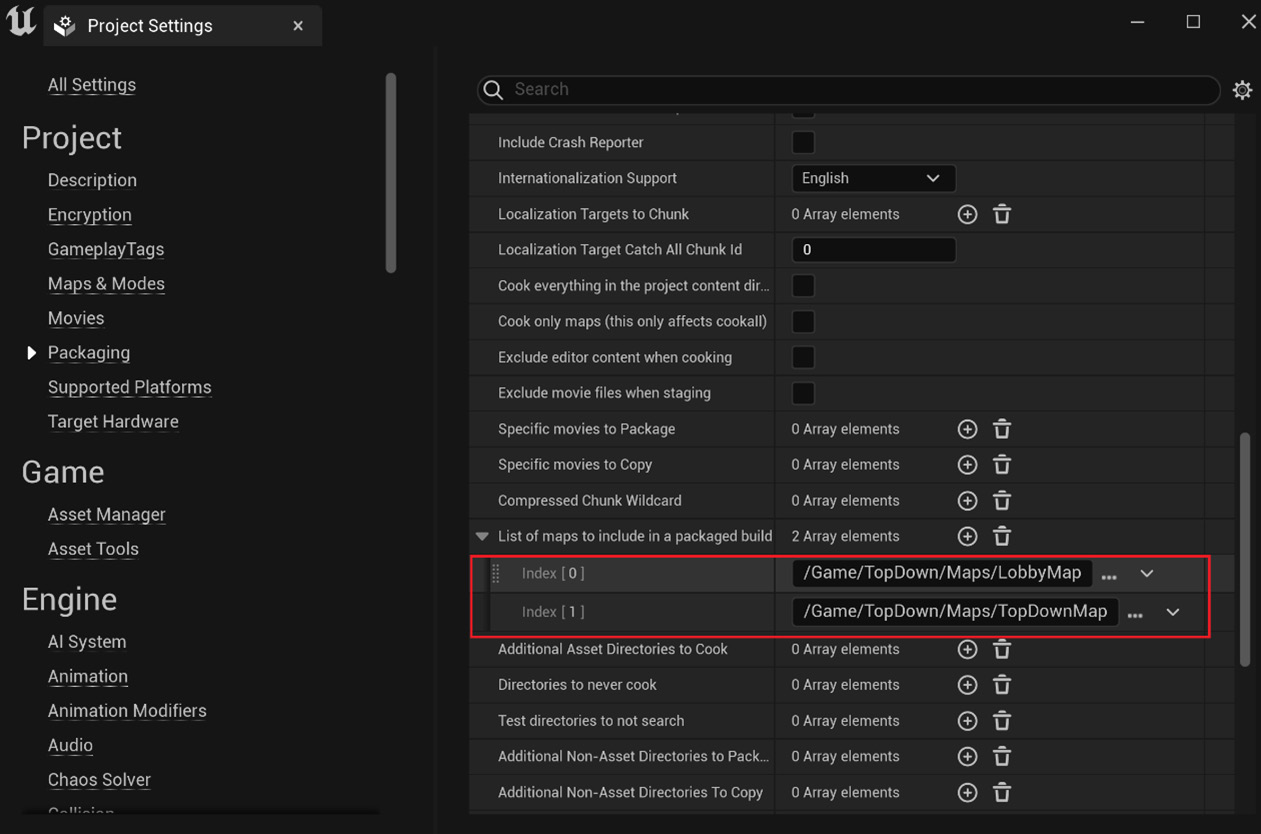The width and height of the screenshot is (1261, 834).
Task: Toggle Exclude editor content when cooking
Action: coord(803,357)
